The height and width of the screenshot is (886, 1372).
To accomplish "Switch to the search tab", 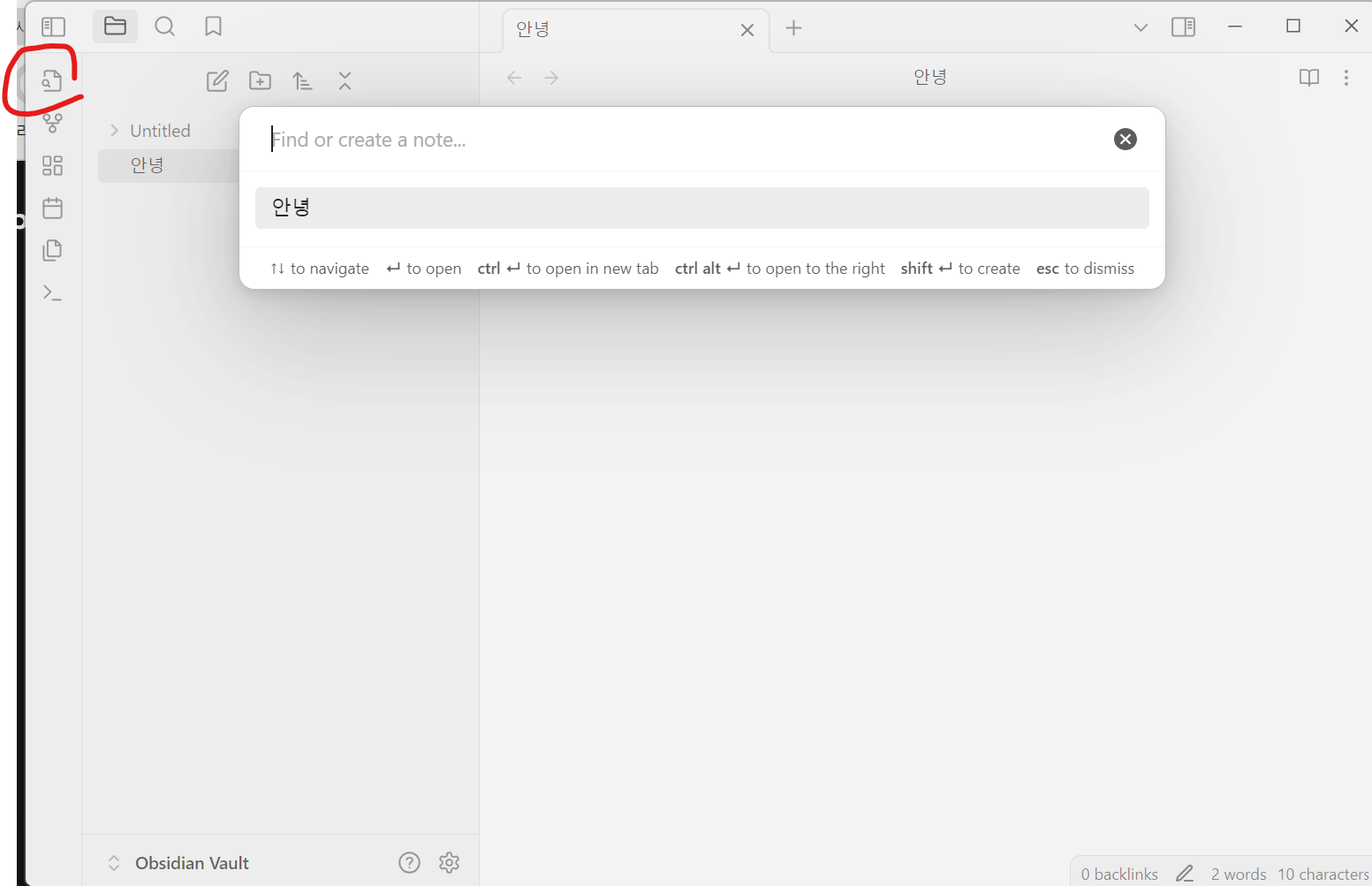I will click(x=164, y=27).
